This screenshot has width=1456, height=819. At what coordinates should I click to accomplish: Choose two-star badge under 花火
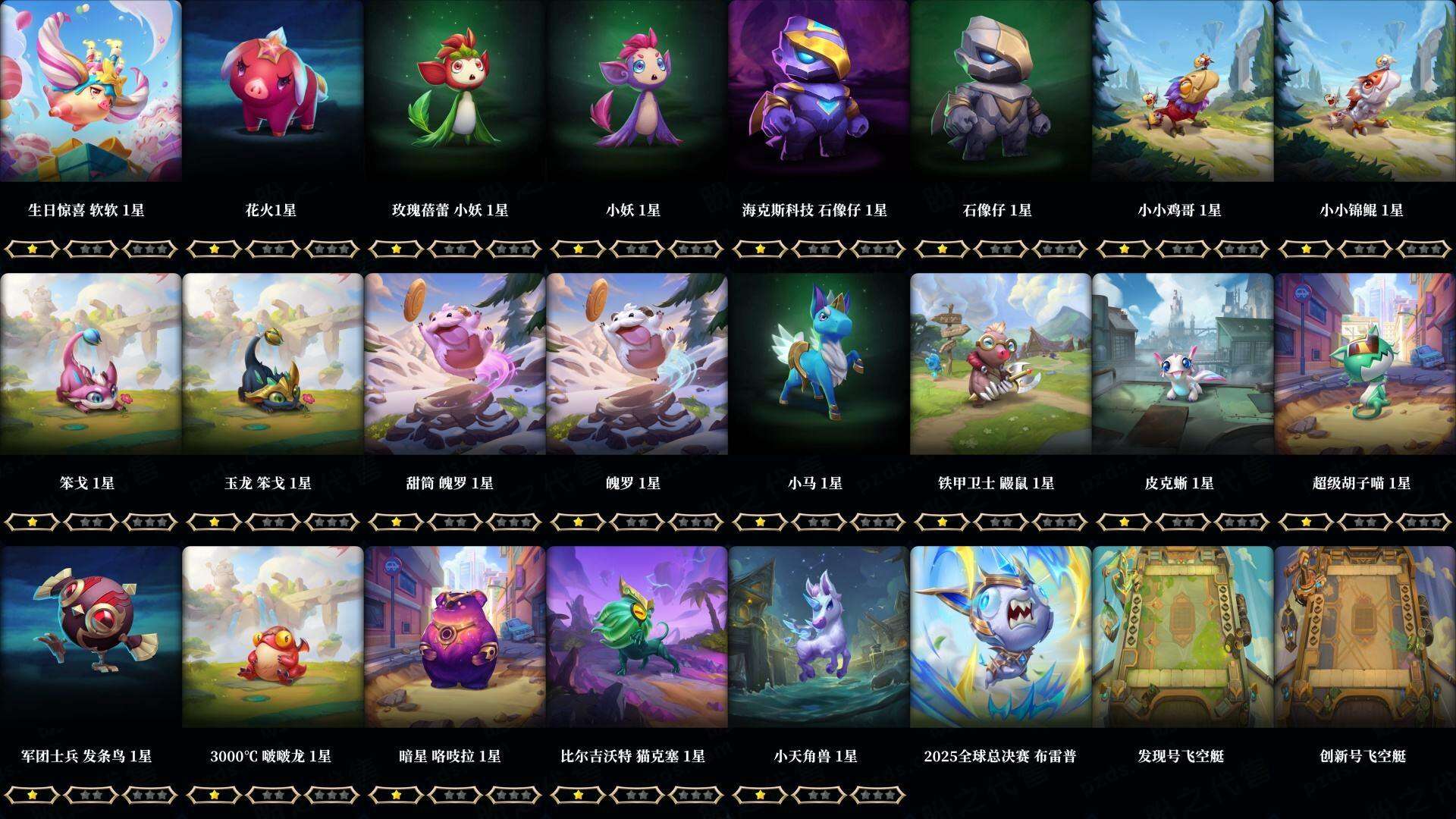coord(273,249)
